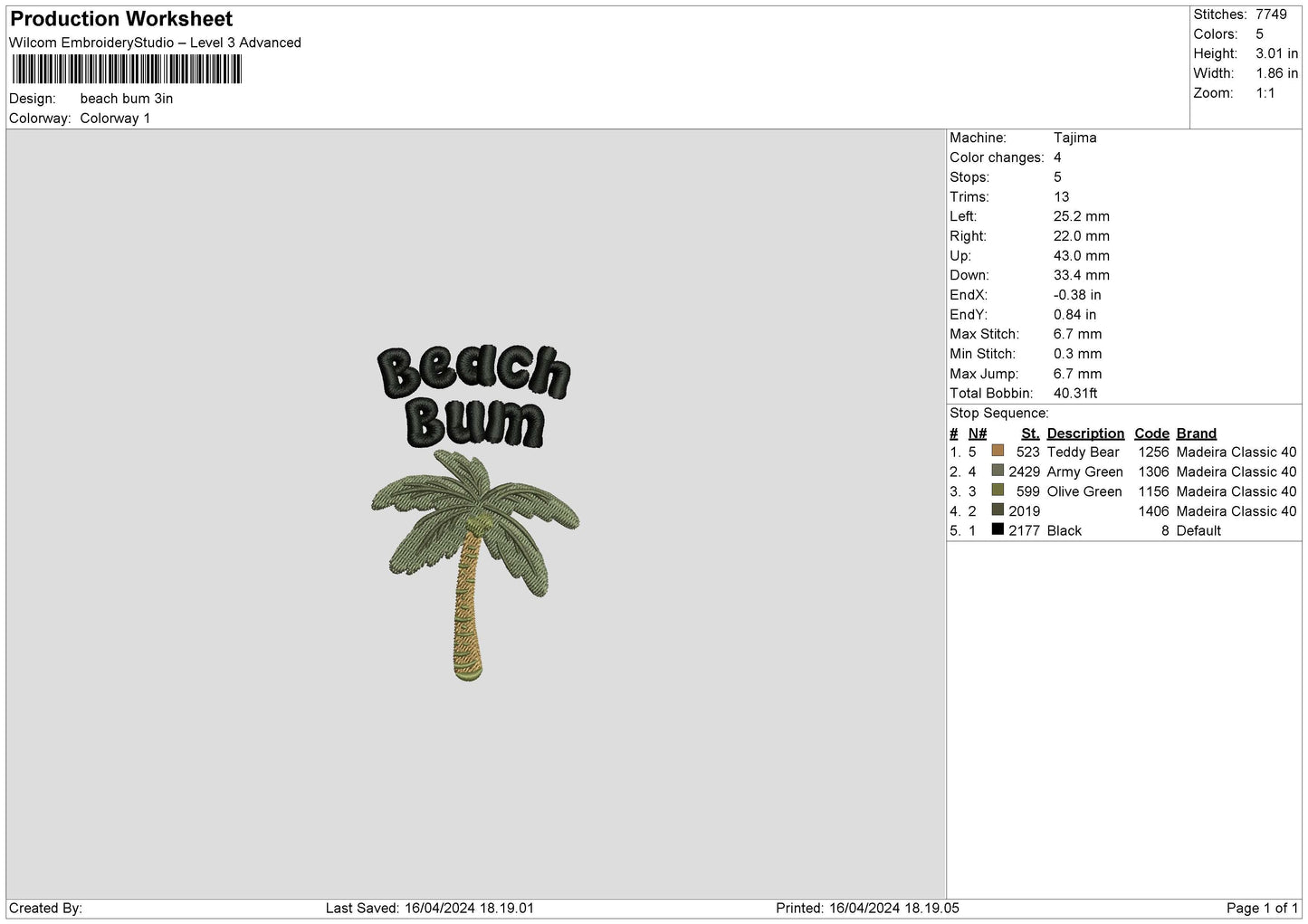
Task: Click the Left value 25.2 mm
Action: pos(1082,216)
